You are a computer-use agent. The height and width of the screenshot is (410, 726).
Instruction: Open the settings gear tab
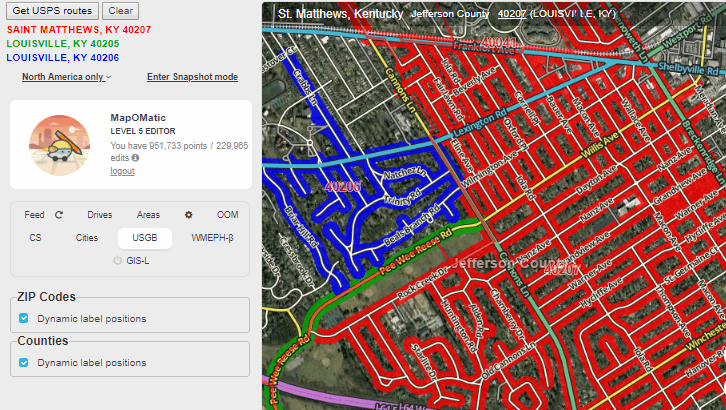pyautogui.click(x=188, y=215)
